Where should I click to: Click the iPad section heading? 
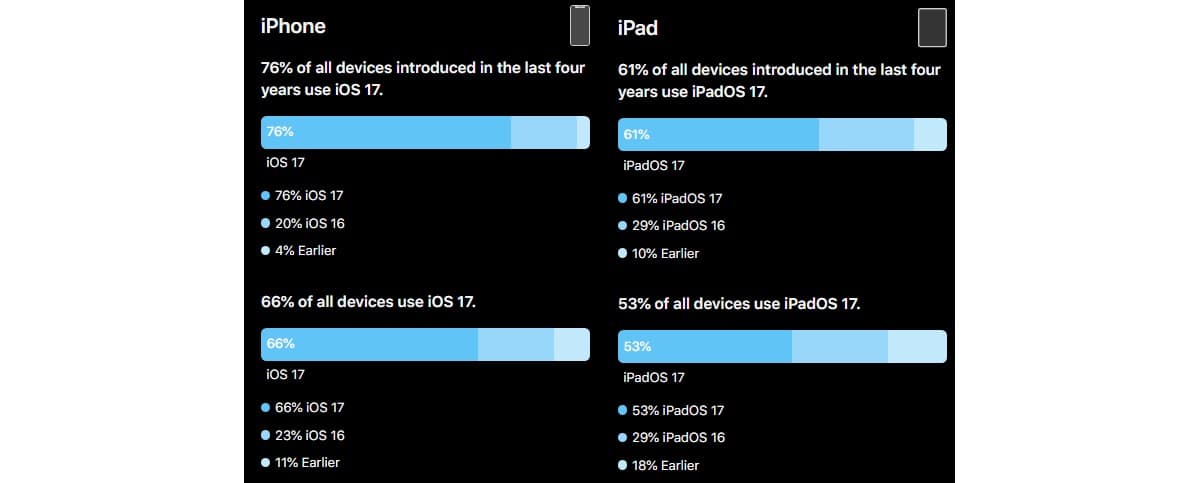click(x=638, y=28)
